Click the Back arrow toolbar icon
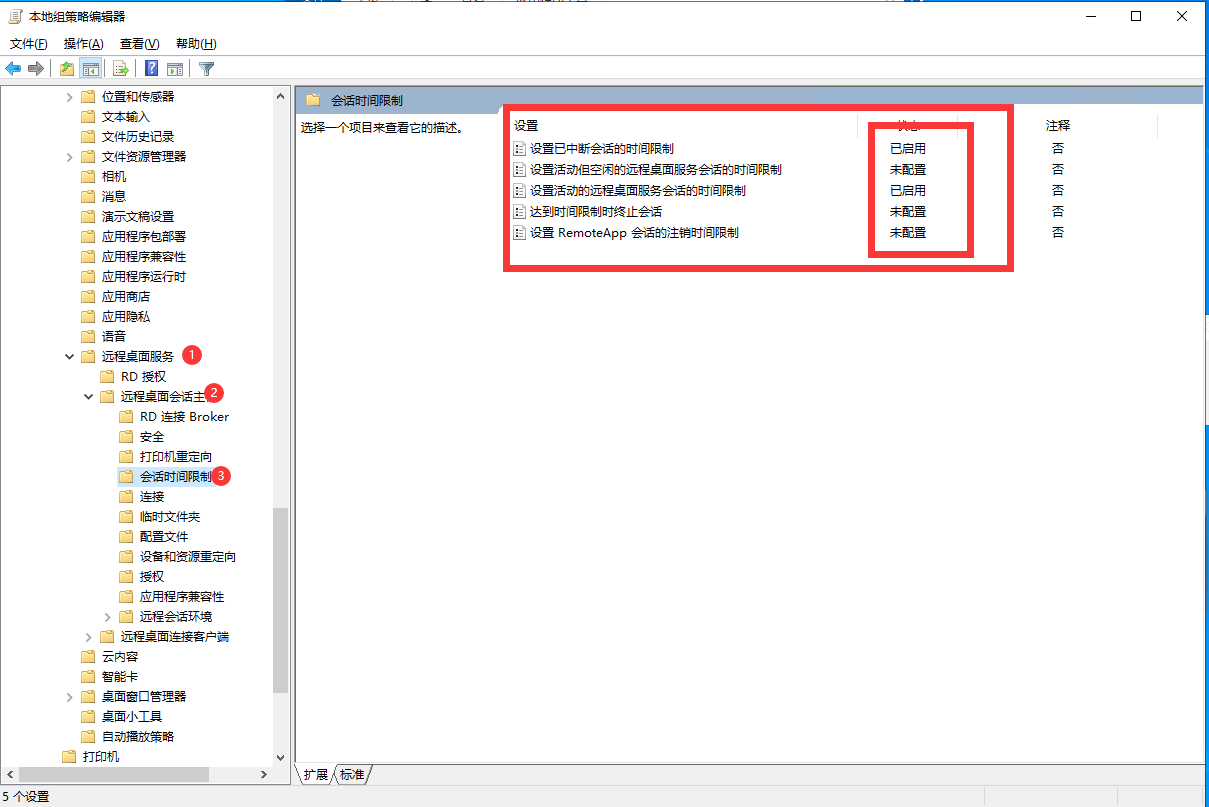This screenshot has height=807, width=1209. 13,69
